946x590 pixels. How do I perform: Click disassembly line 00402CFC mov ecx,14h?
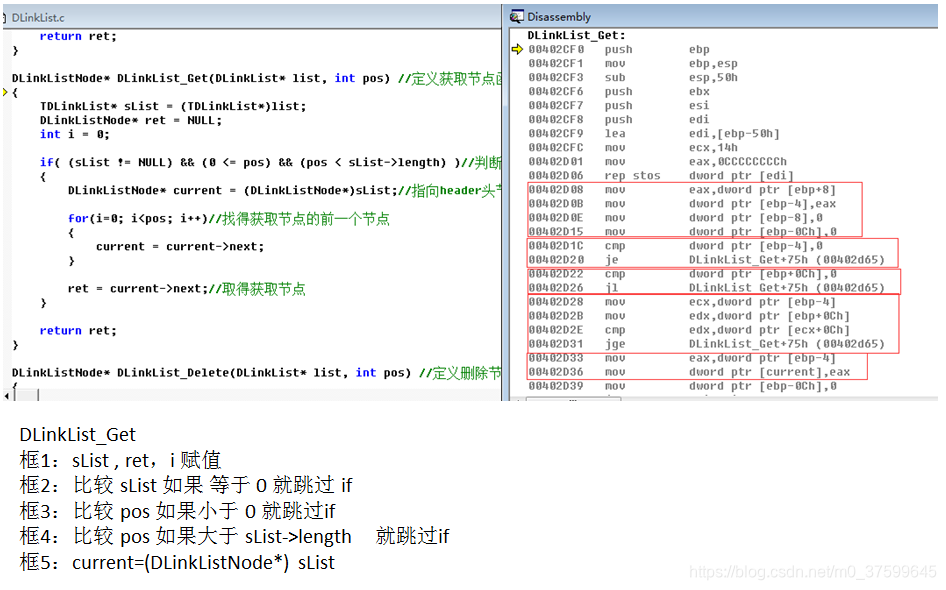point(633,148)
